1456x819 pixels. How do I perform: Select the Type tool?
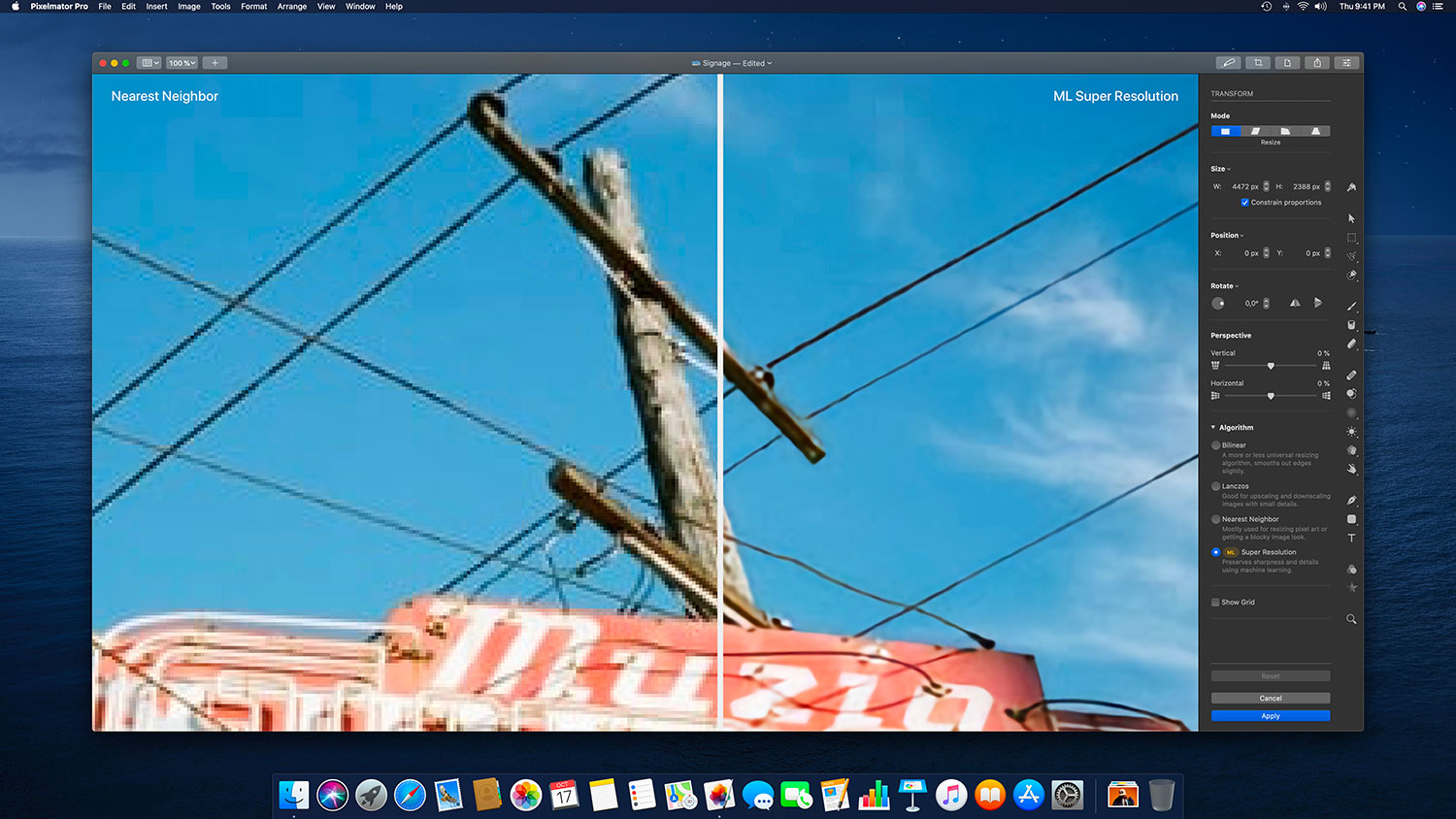tap(1351, 538)
